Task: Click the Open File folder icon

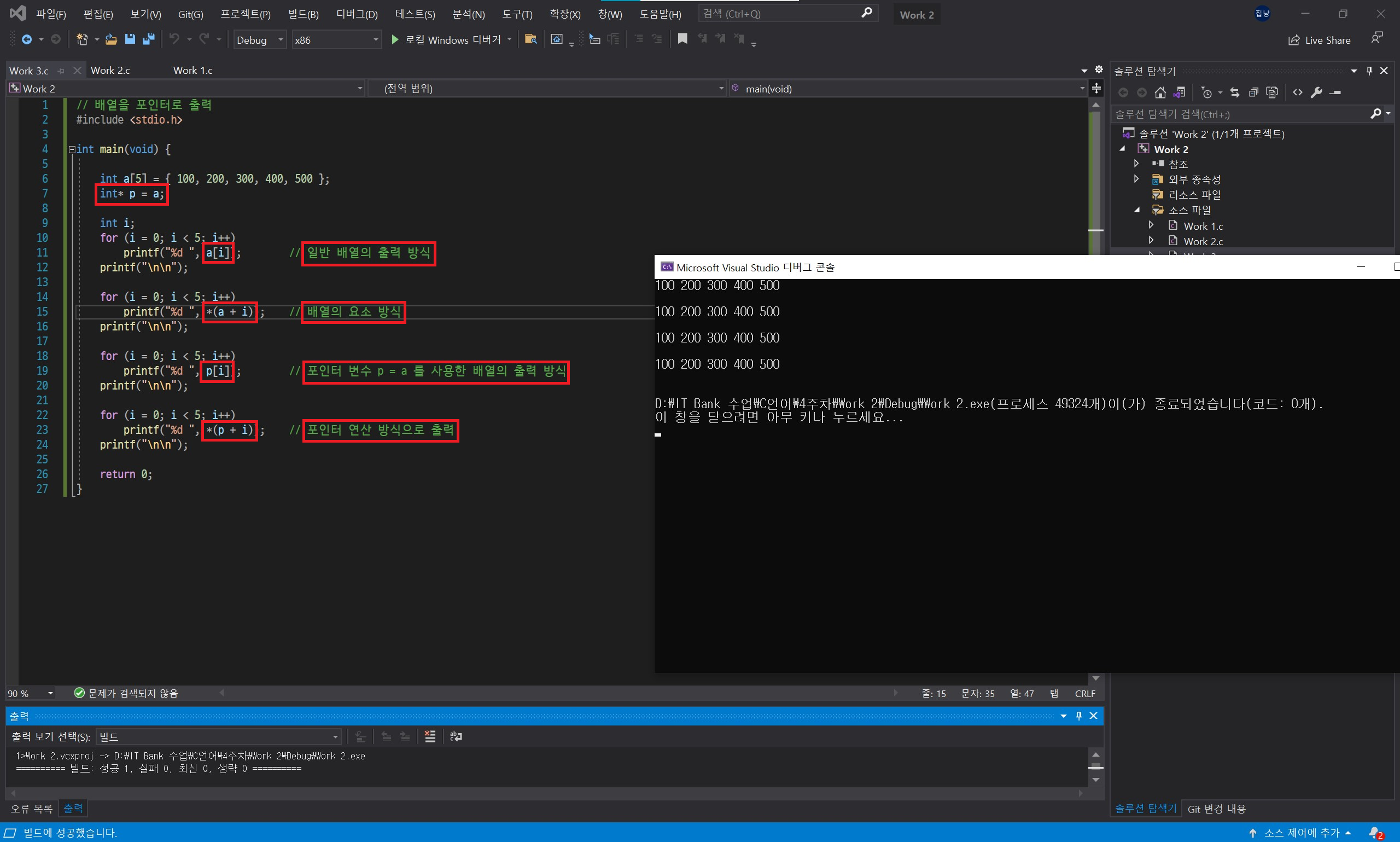Action: [111, 39]
